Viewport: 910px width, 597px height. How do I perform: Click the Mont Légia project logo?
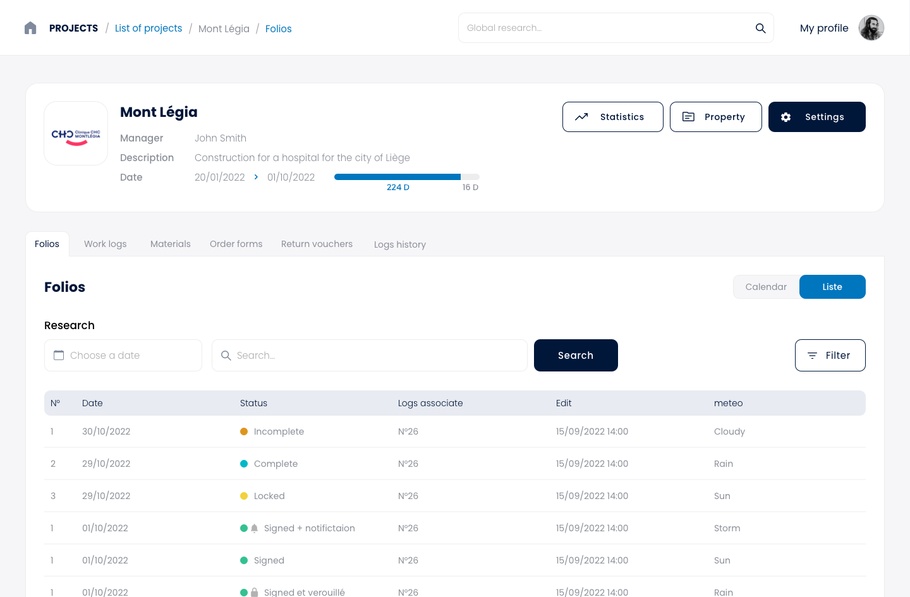point(76,134)
